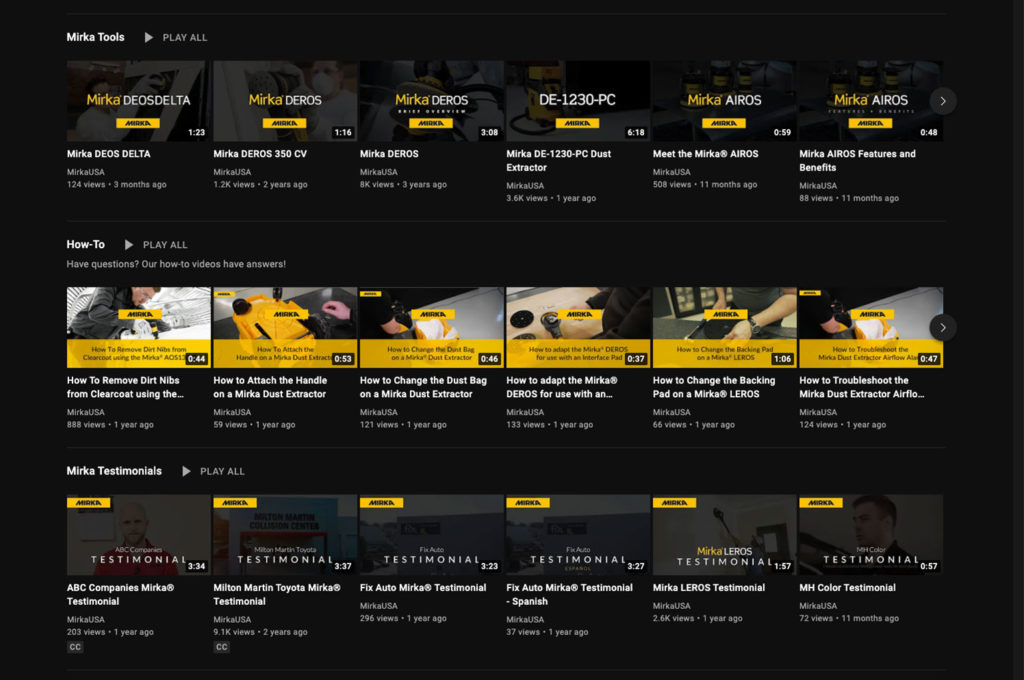Click CC badge under ABC Companies Testimonial
This screenshot has width=1024, height=680.
point(75,647)
